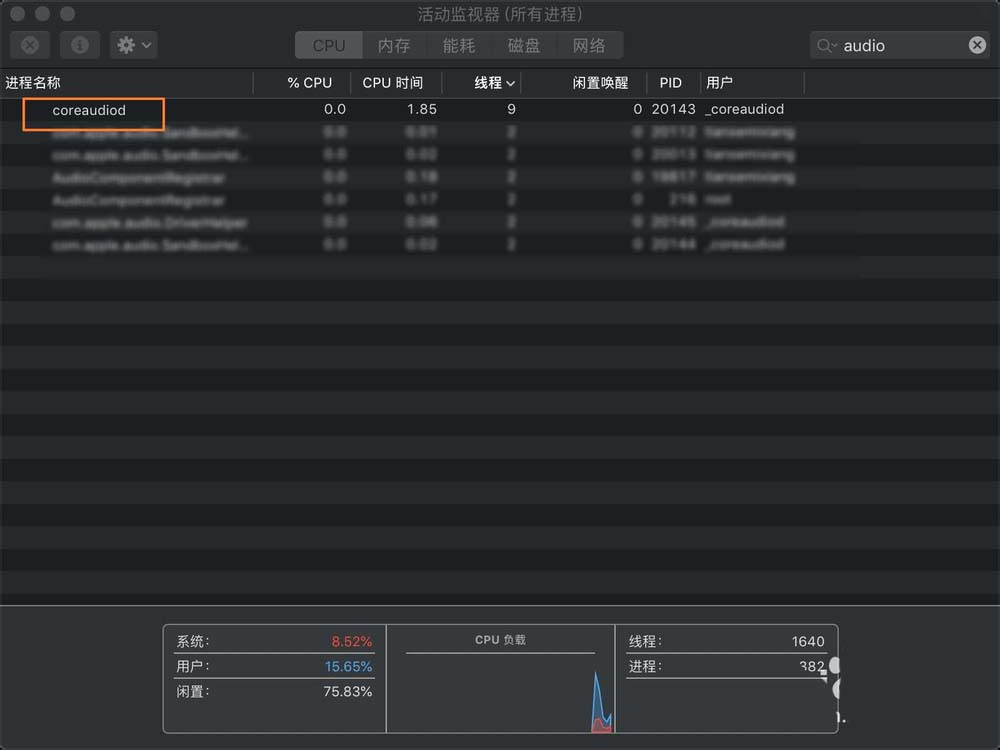Viewport: 1000px width, 750px height.
Task: Open the search filter dropdown arrow
Action: (x=836, y=45)
